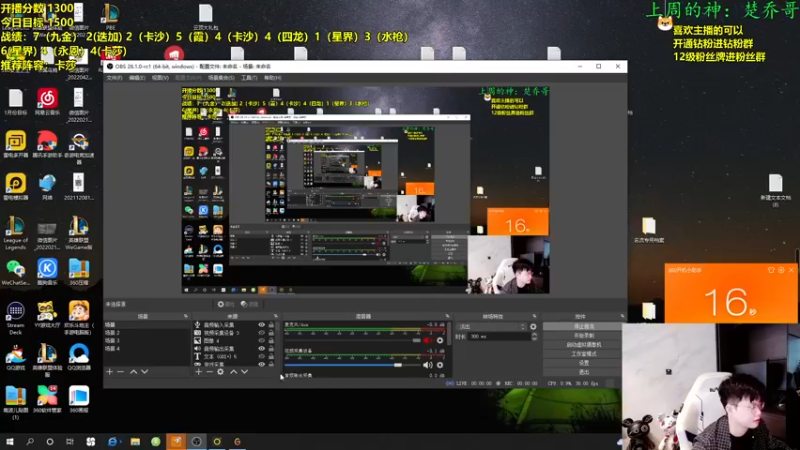The width and height of the screenshot is (800, 450).
Task: Toggle visibility of 音频输出采集 source
Action: 261,348
